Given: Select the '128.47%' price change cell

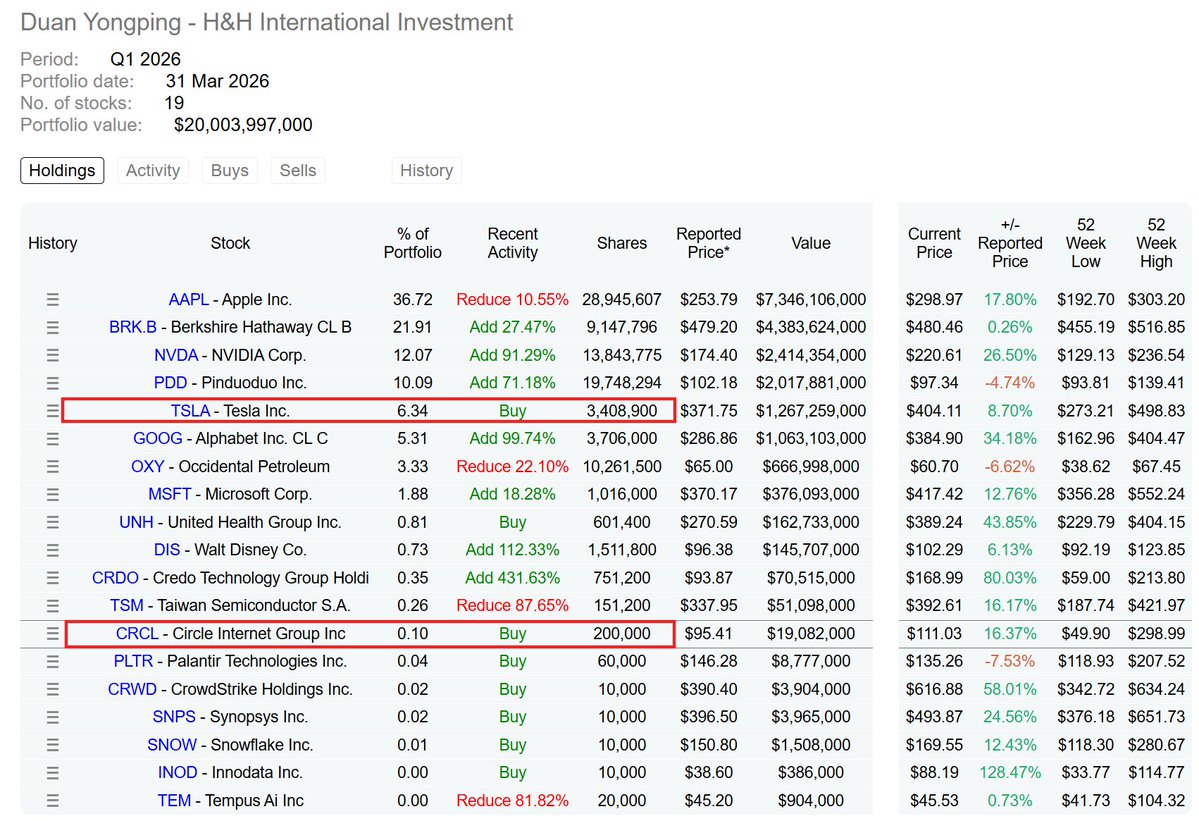Looking at the screenshot, I should tap(1010, 773).
